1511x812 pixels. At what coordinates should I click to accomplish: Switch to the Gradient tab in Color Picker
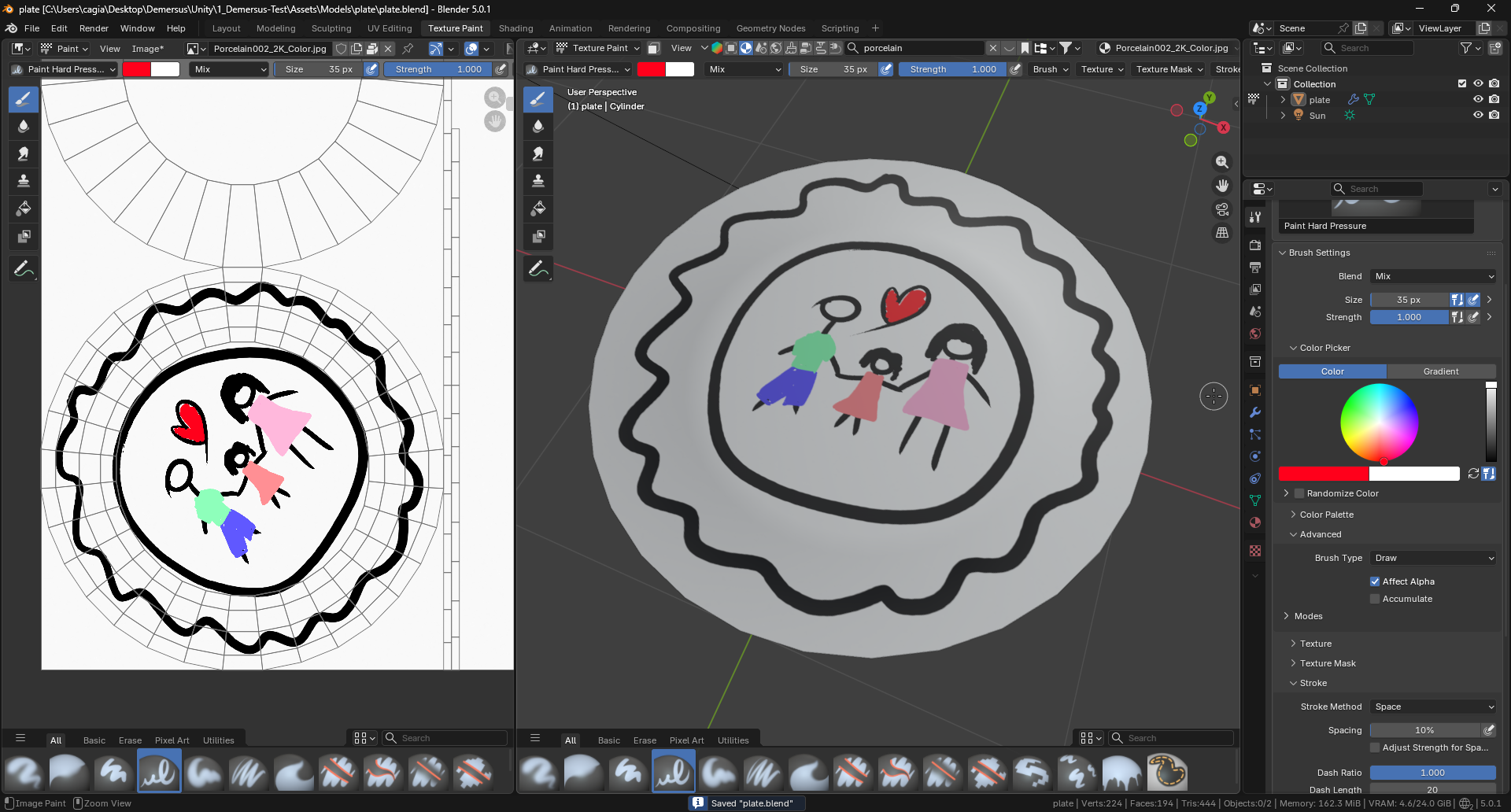tap(1442, 371)
